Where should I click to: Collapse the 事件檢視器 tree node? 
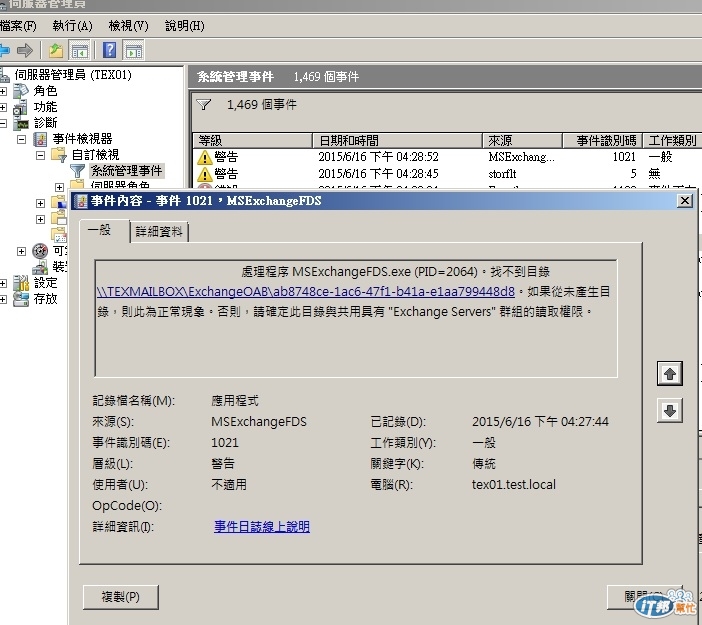(21, 139)
